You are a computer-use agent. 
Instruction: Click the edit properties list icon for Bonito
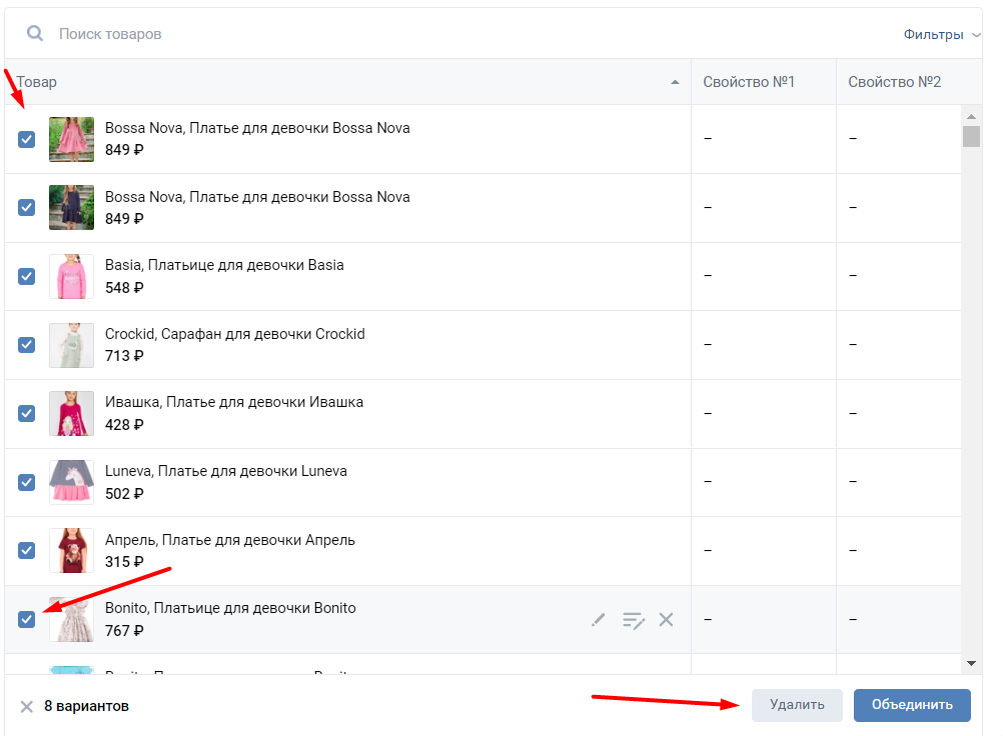(633, 620)
